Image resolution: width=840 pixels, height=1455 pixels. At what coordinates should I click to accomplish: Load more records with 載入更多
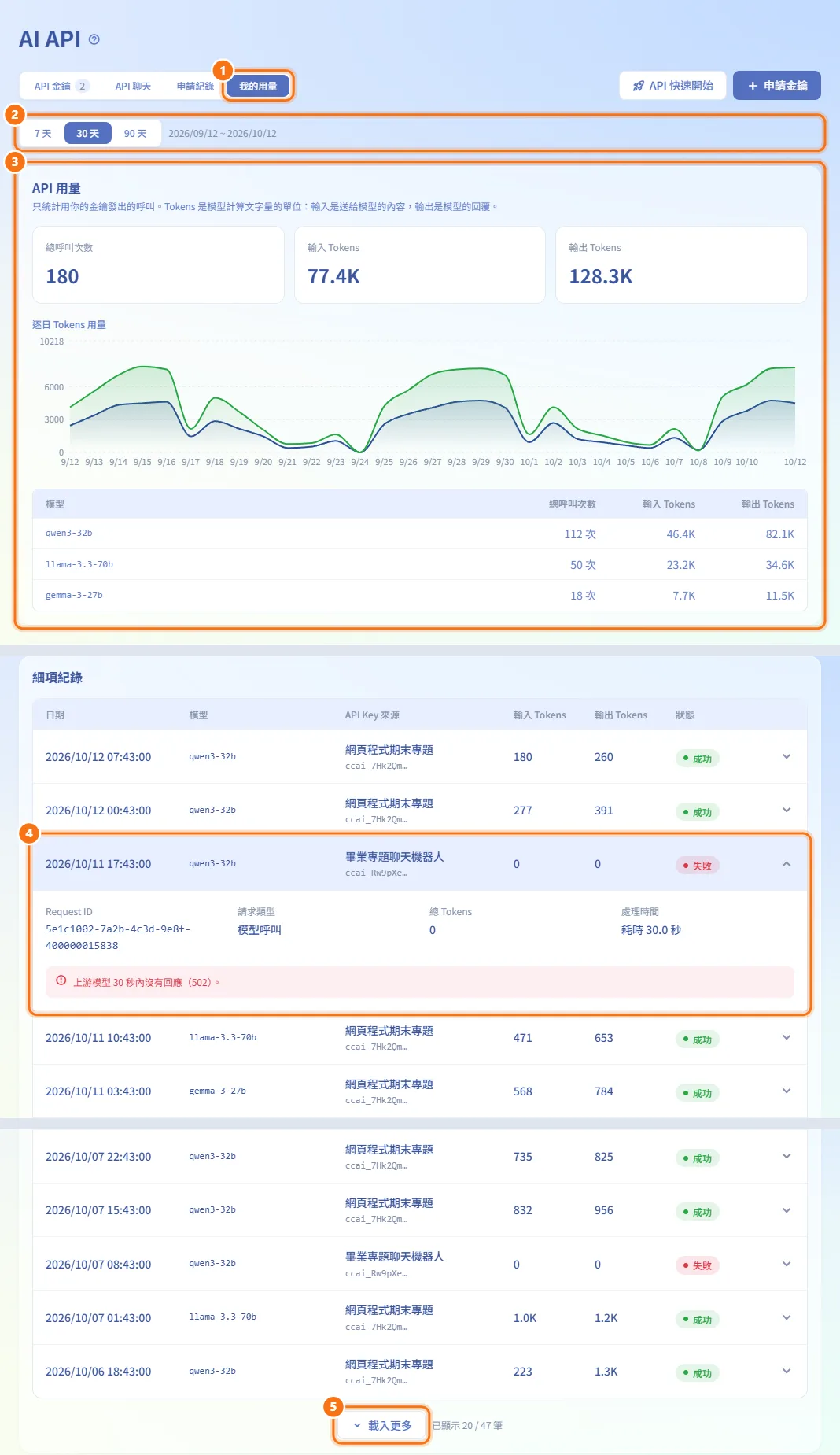(x=382, y=1425)
